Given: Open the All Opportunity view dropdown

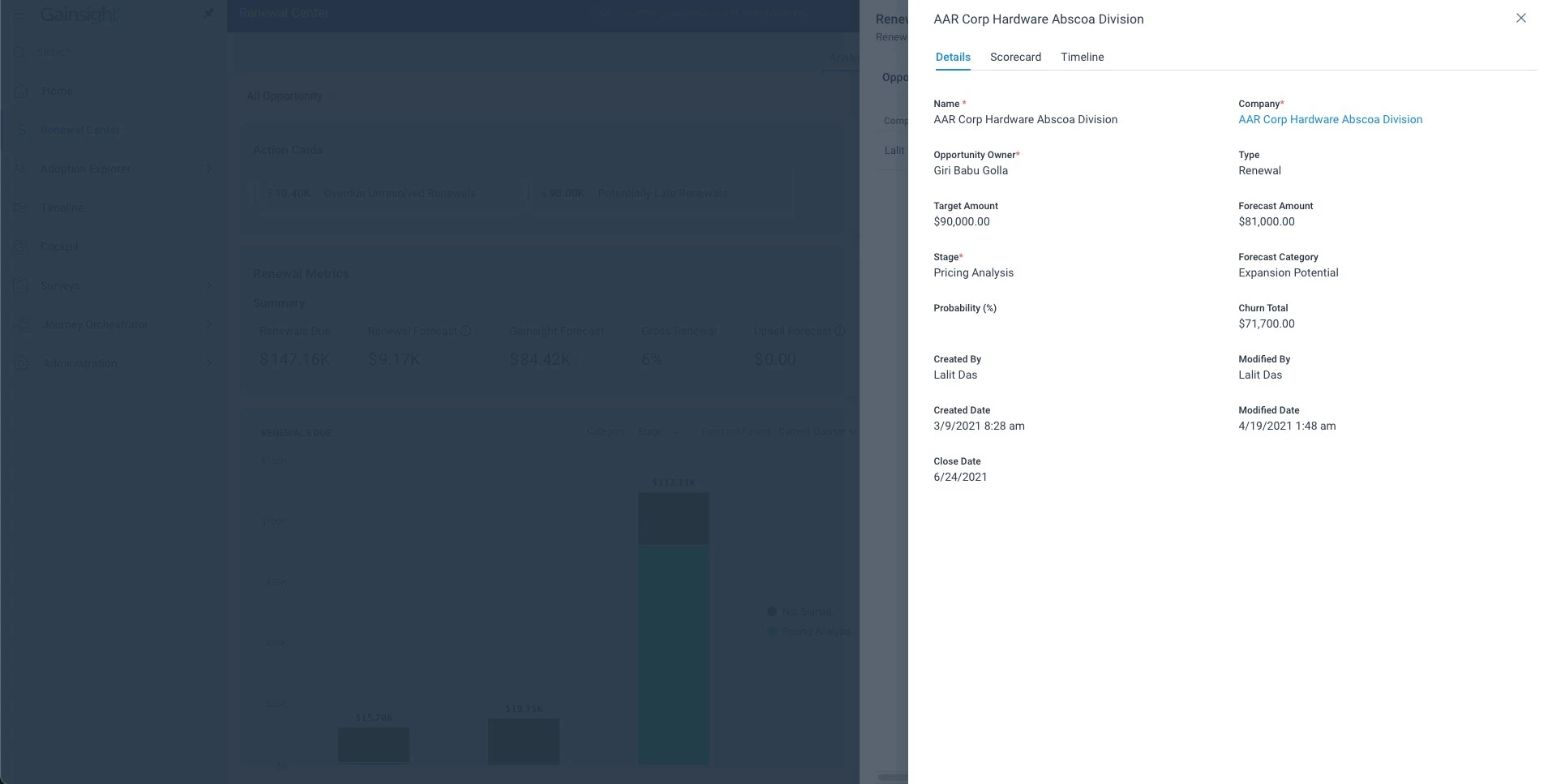Looking at the screenshot, I should tap(291, 96).
